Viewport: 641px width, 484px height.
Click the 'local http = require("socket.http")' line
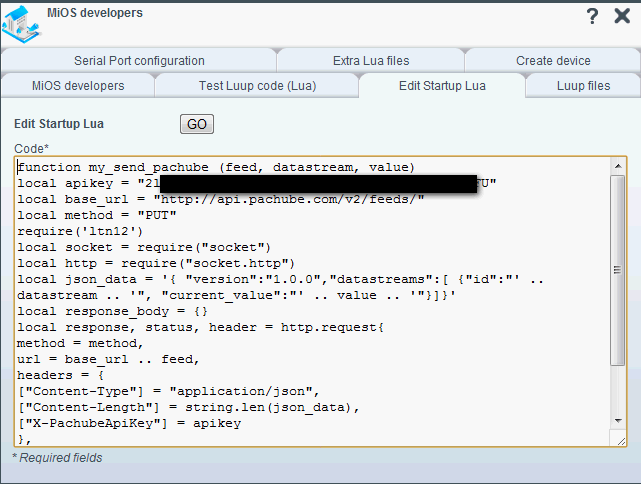click(156, 263)
